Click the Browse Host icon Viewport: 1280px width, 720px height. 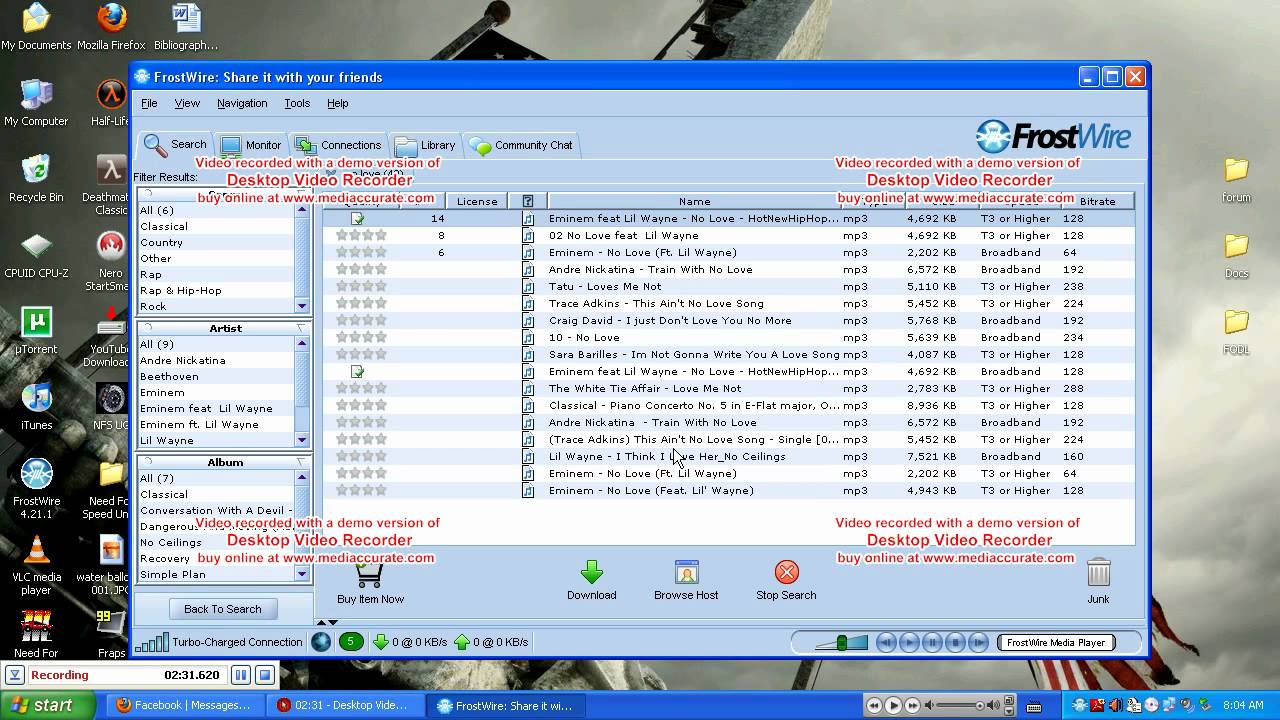pos(686,572)
